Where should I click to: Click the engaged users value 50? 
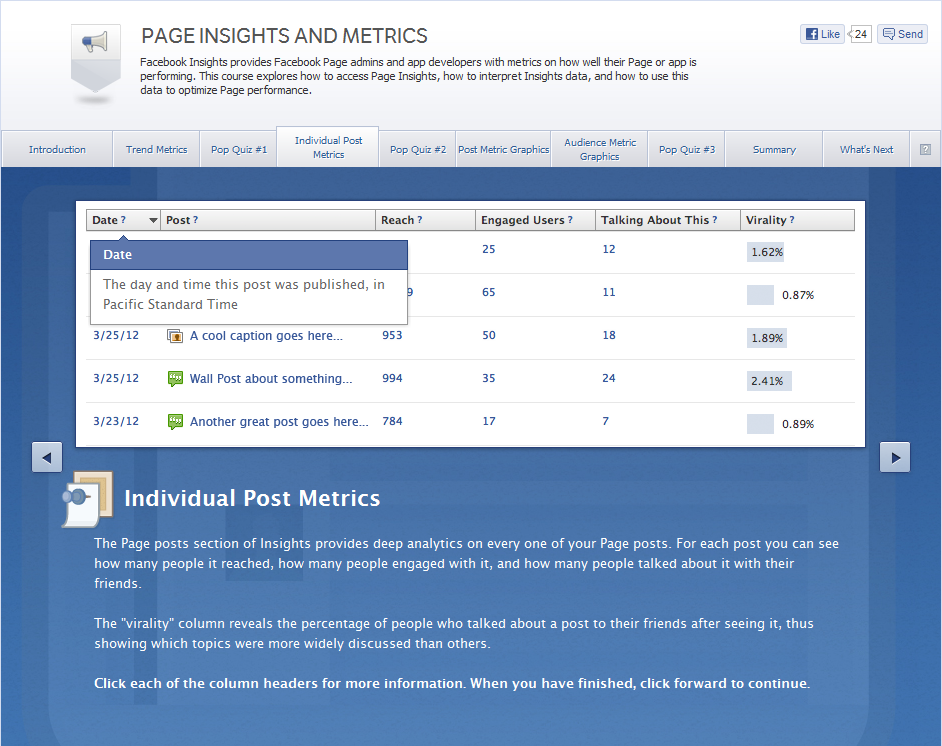pos(488,335)
